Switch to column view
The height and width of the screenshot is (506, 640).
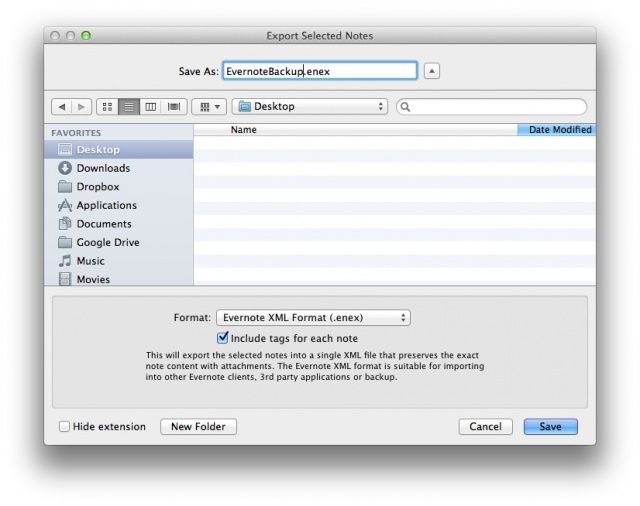point(151,107)
